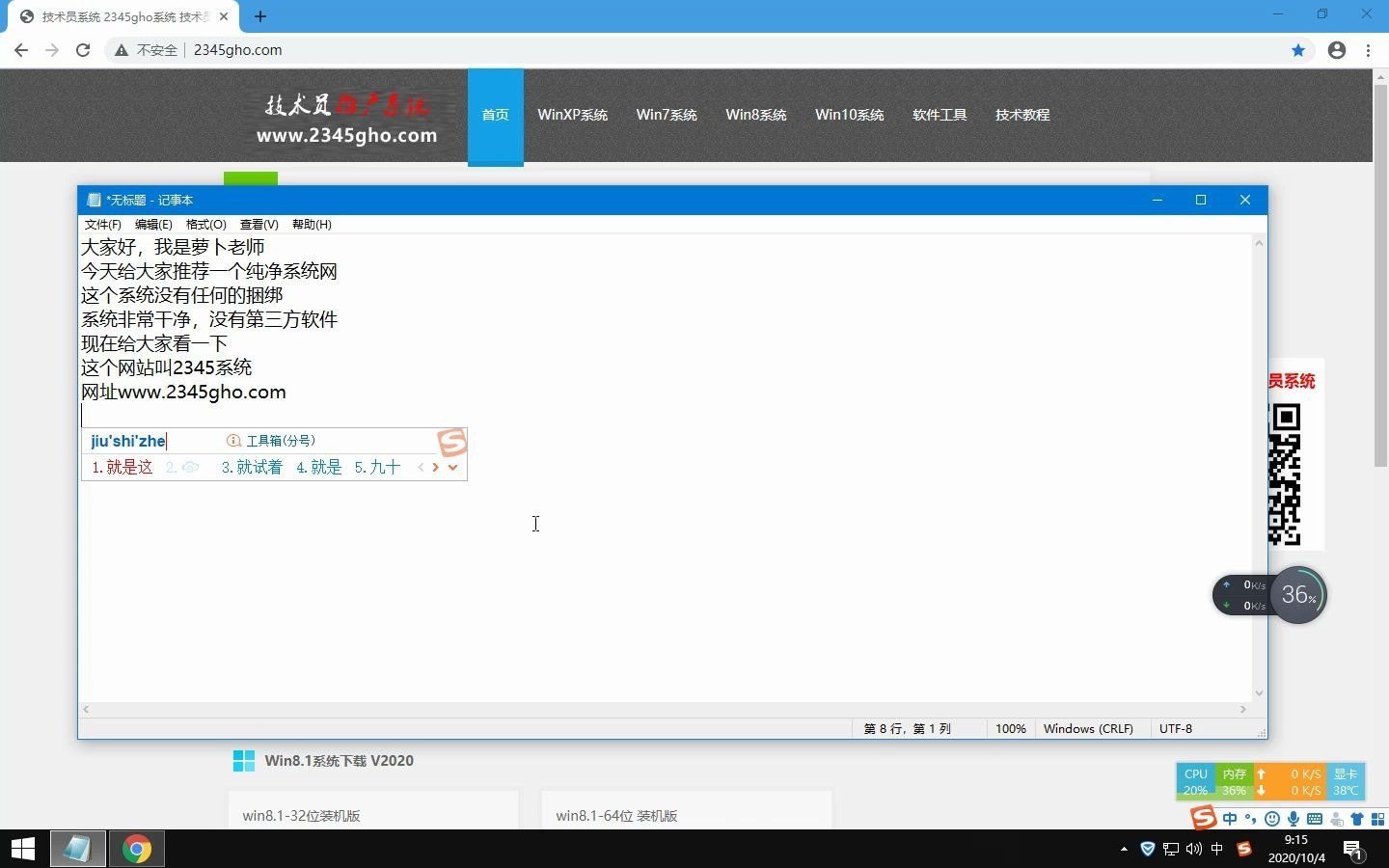The height and width of the screenshot is (868, 1389).
Task: Go back in Chrome
Action: pos(21,50)
